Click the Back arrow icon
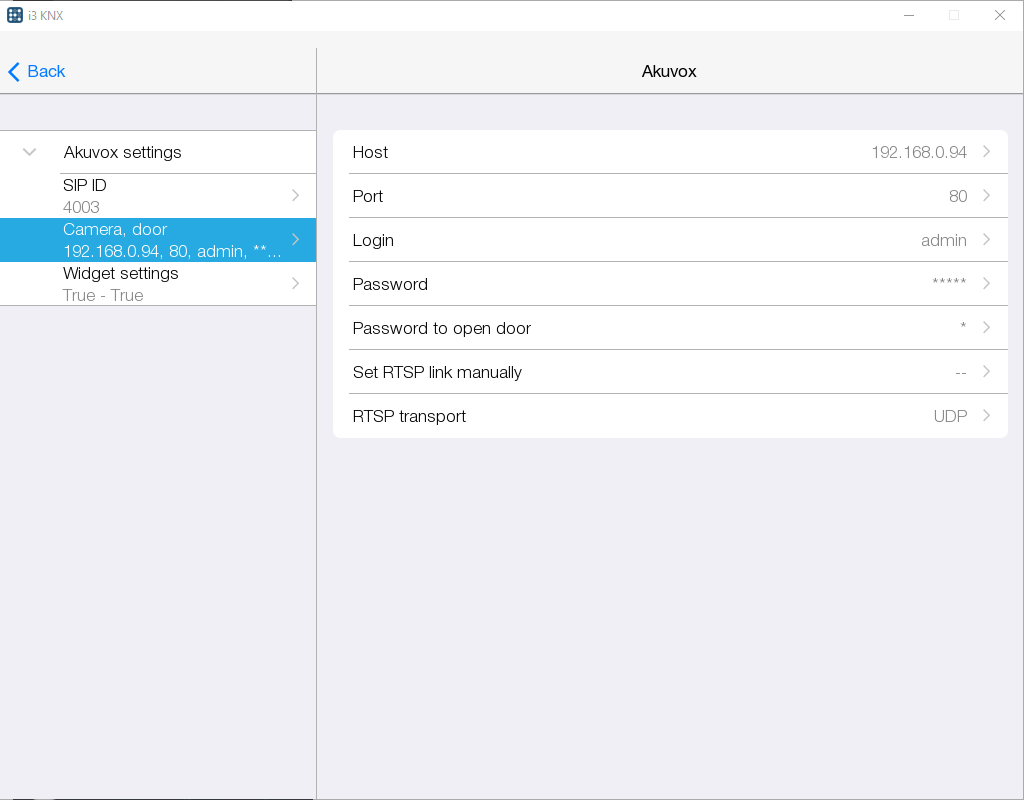Screen dimensions: 1024x800 pos(14,72)
